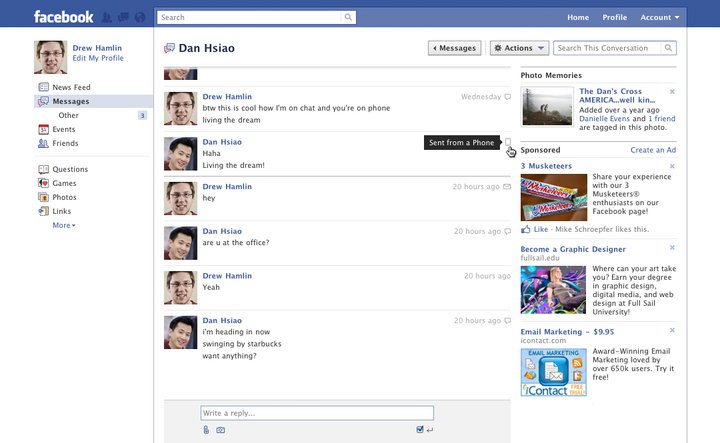Close the Photo Memories suggestion
Screen dimensions: 720x443
pos(672,92)
